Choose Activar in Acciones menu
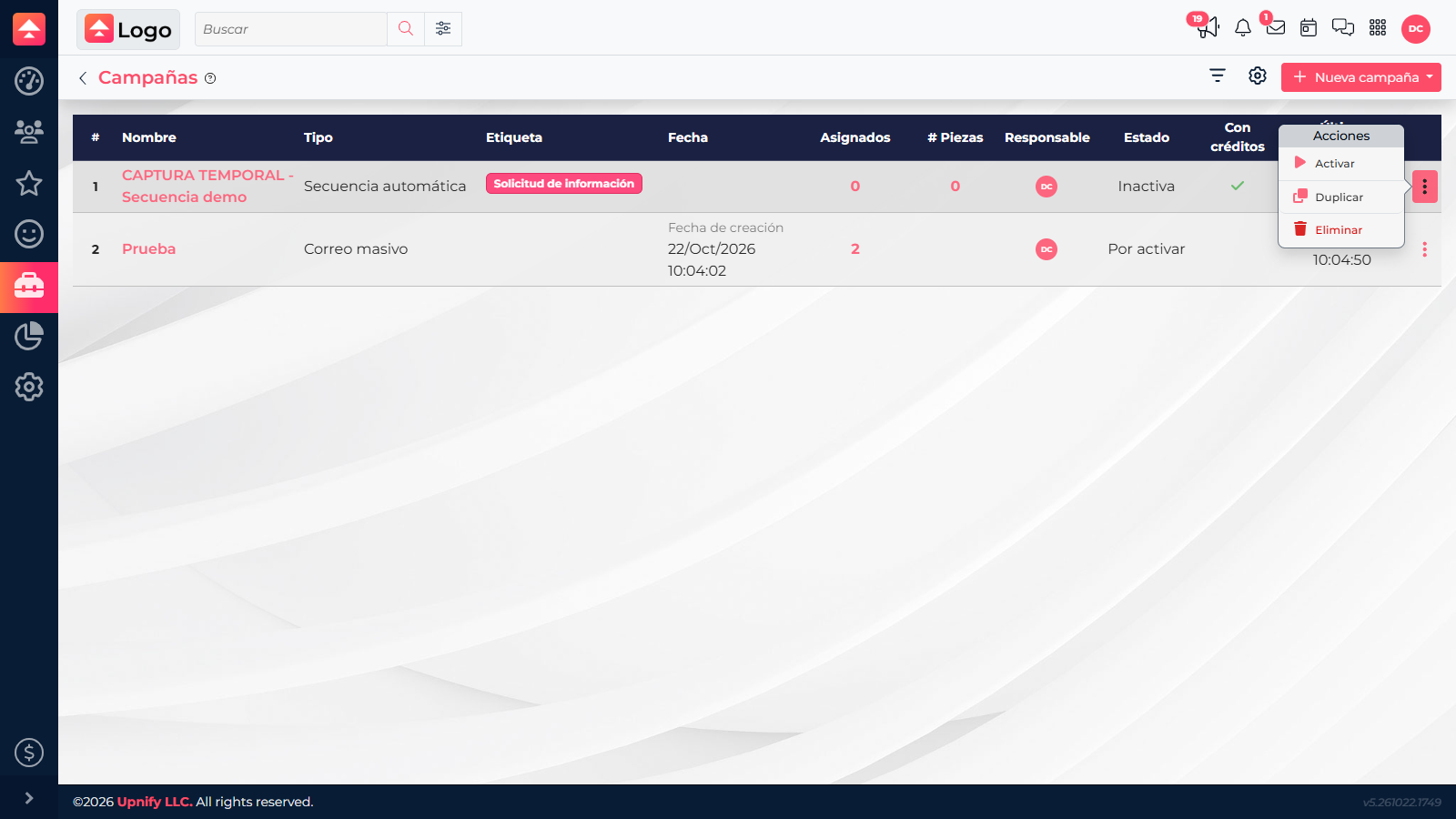Viewport: 1456px width, 819px height. 1341,164
